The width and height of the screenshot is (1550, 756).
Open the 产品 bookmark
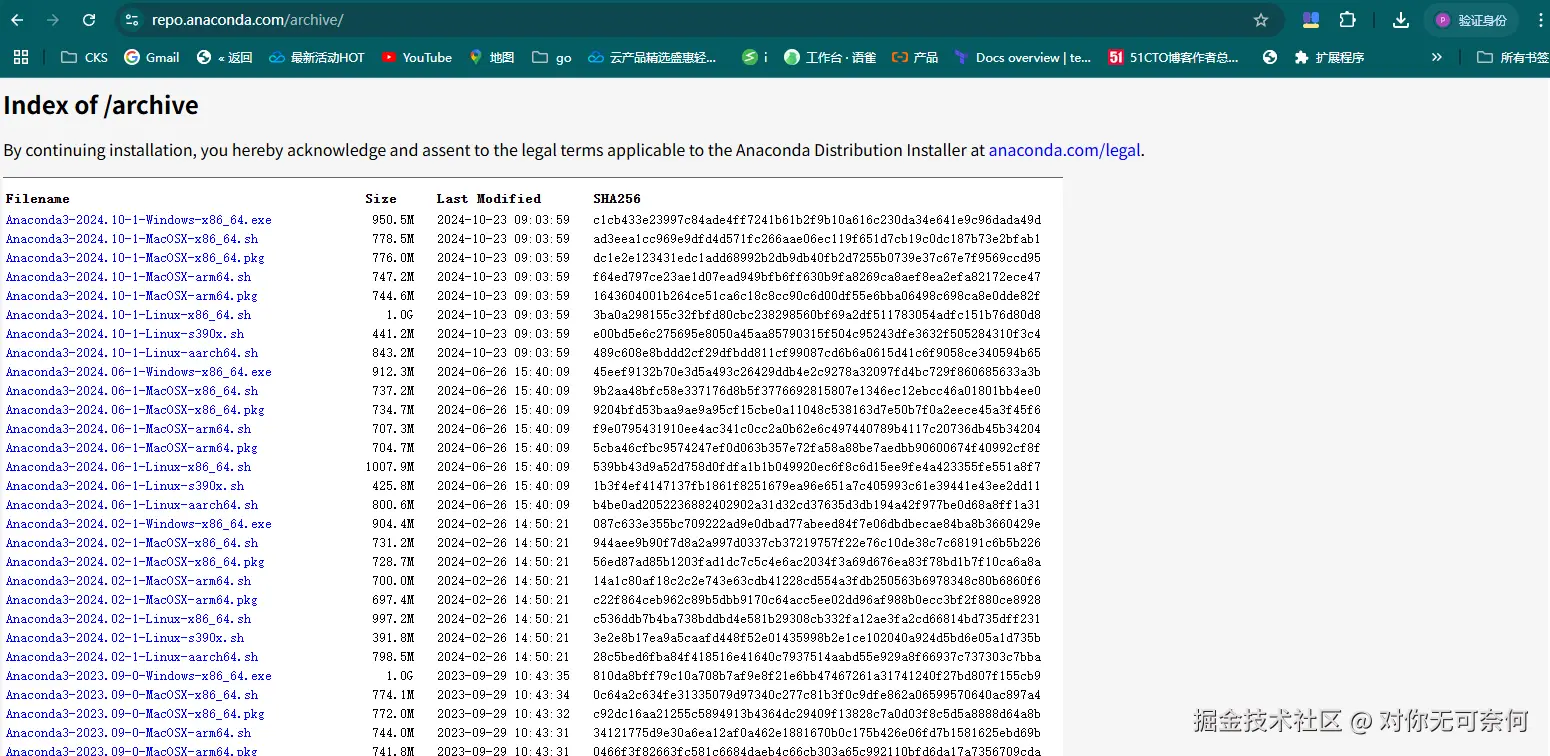pyautogui.click(x=915, y=57)
